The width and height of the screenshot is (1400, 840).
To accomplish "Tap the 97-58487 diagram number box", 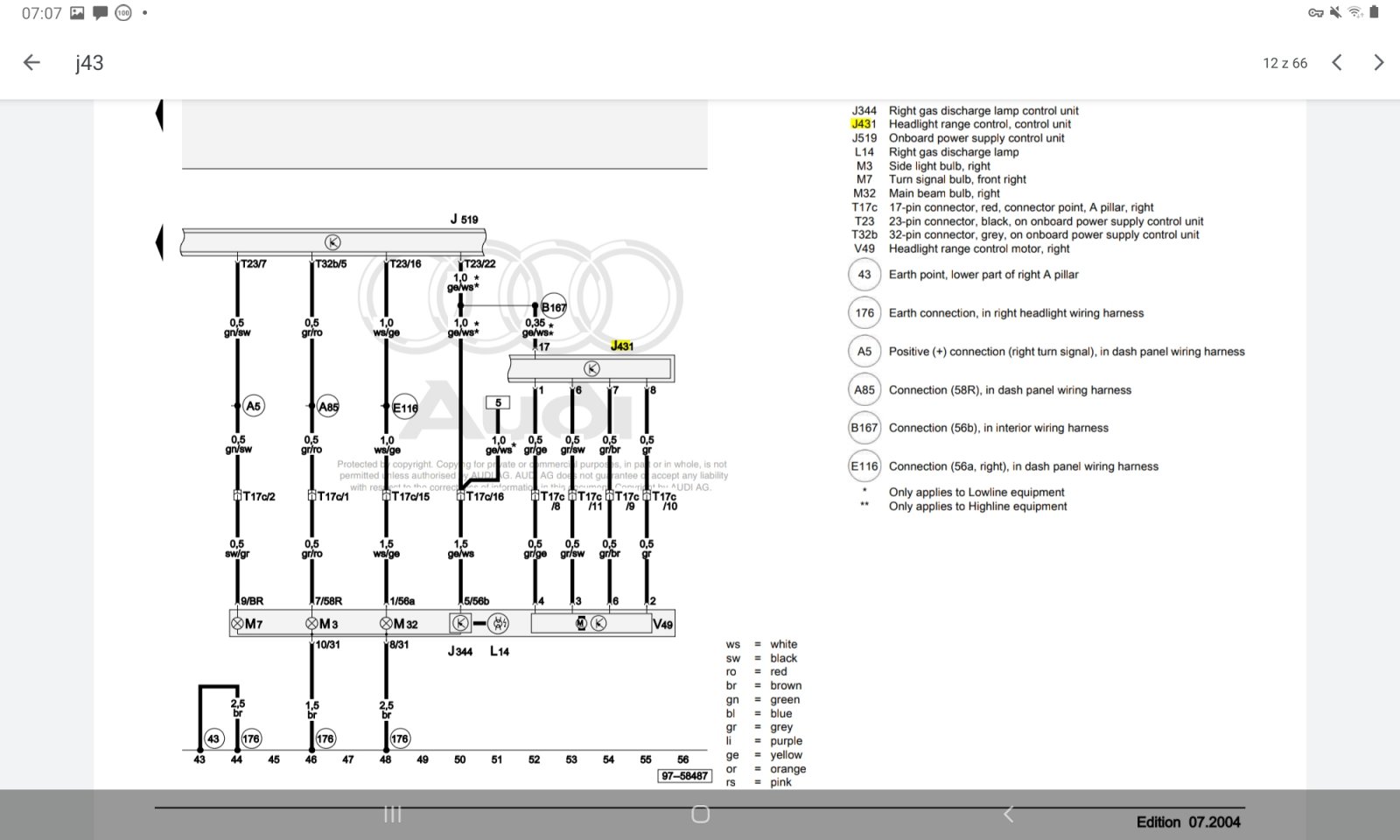I will [685, 775].
